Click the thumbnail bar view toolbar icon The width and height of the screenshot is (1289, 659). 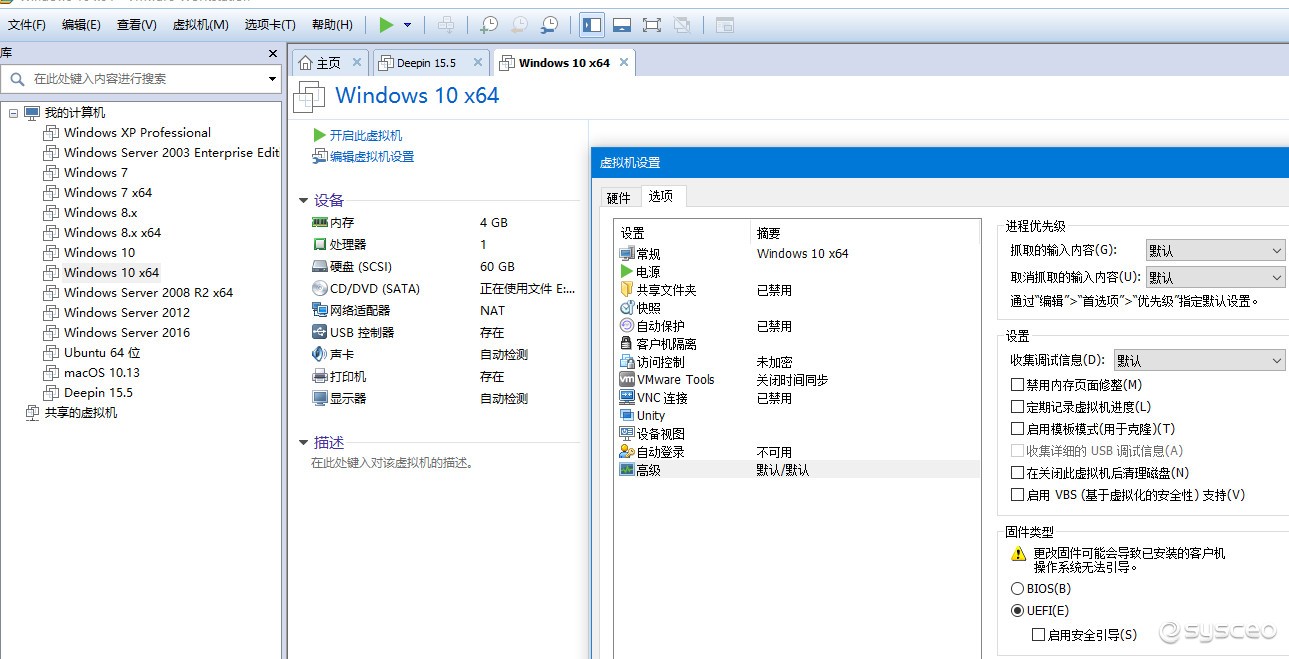tap(621, 25)
